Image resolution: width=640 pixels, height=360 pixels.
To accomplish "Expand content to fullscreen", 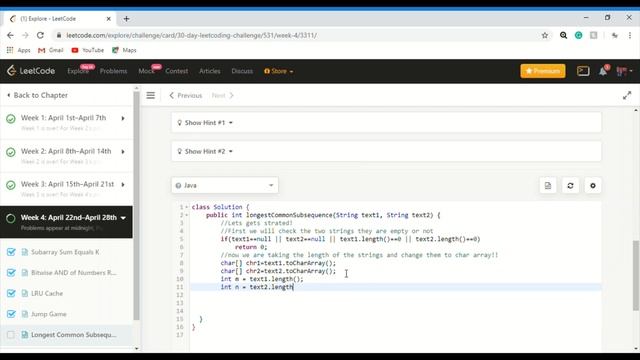I will tap(627, 95).
